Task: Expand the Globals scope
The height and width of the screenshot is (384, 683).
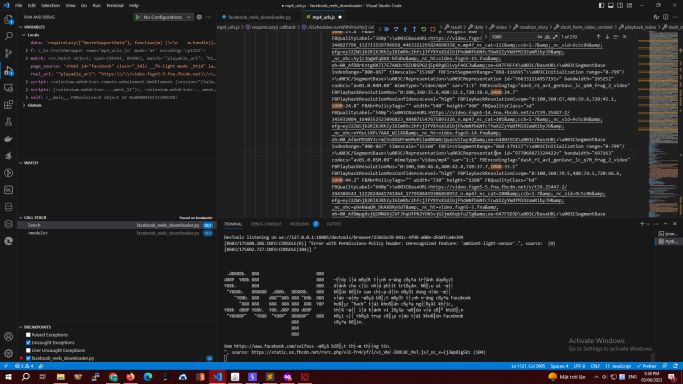Action: tap(24, 105)
